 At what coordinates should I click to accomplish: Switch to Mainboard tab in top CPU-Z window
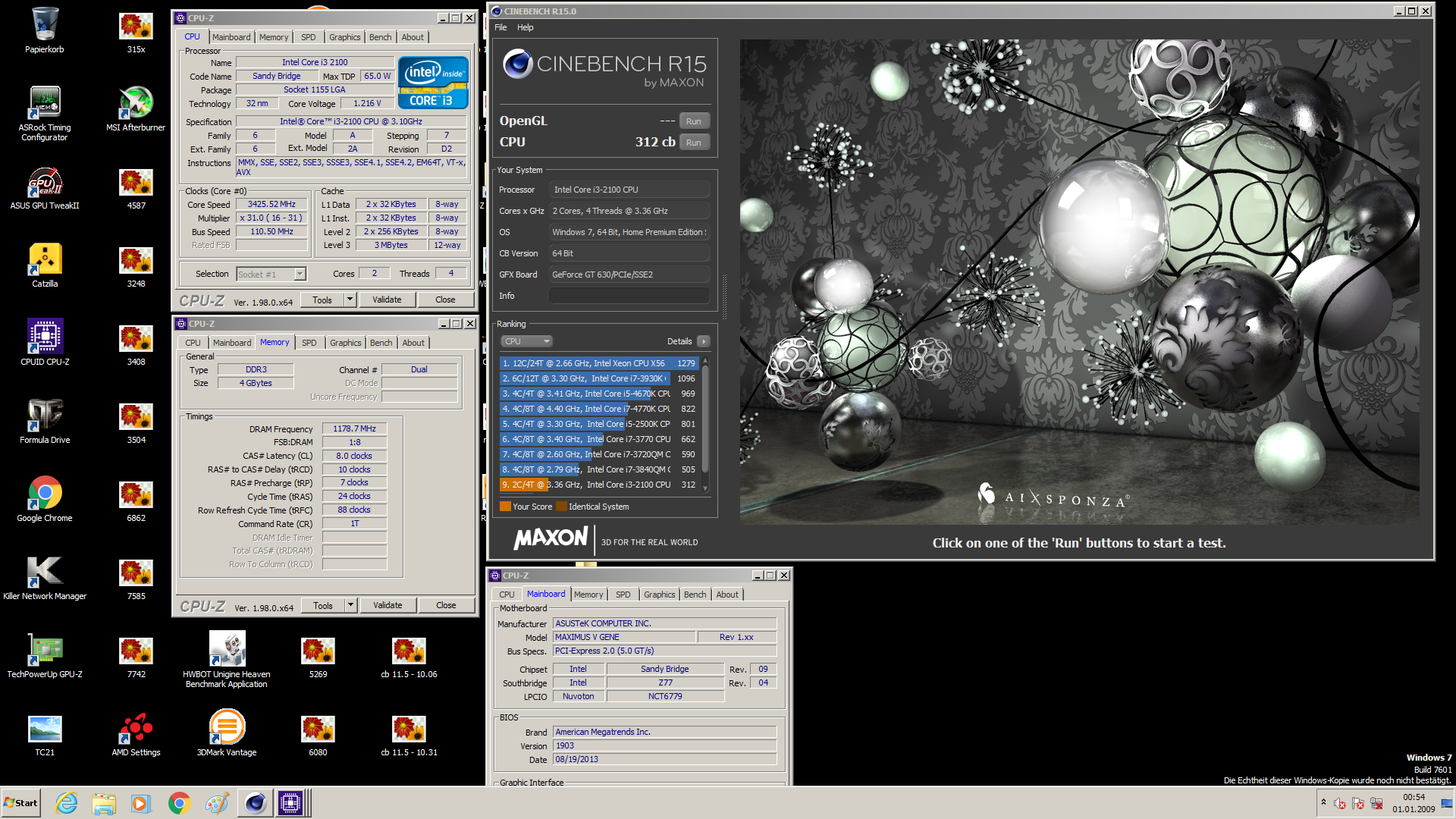(x=231, y=37)
